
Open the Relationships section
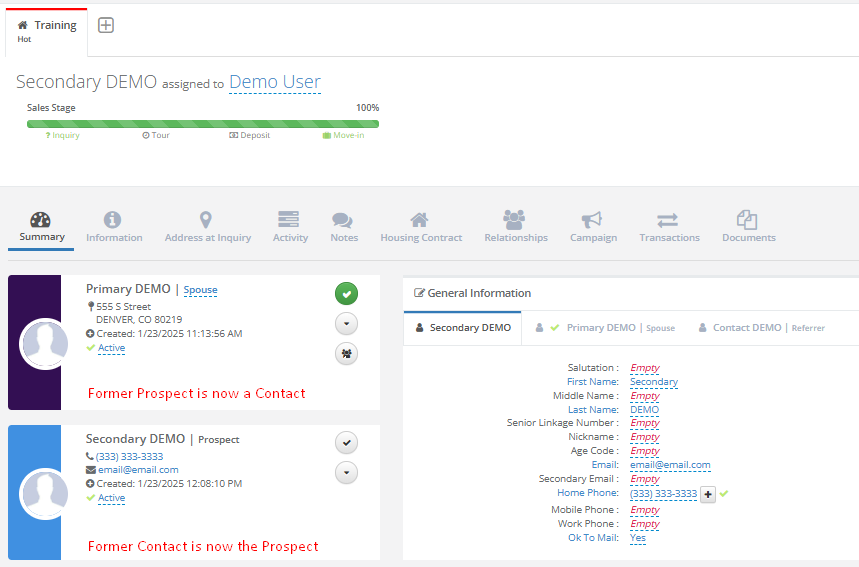click(516, 227)
